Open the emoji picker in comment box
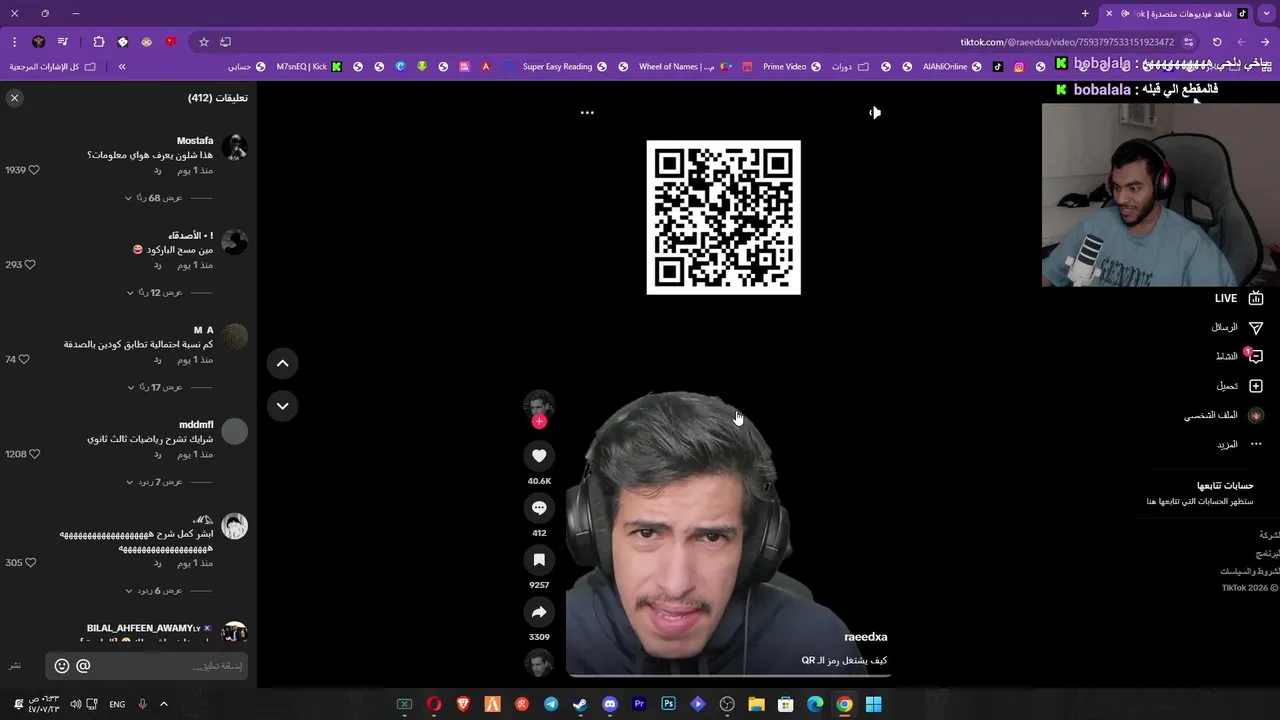Image resolution: width=1280 pixels, height=720 pixels. 62,666
